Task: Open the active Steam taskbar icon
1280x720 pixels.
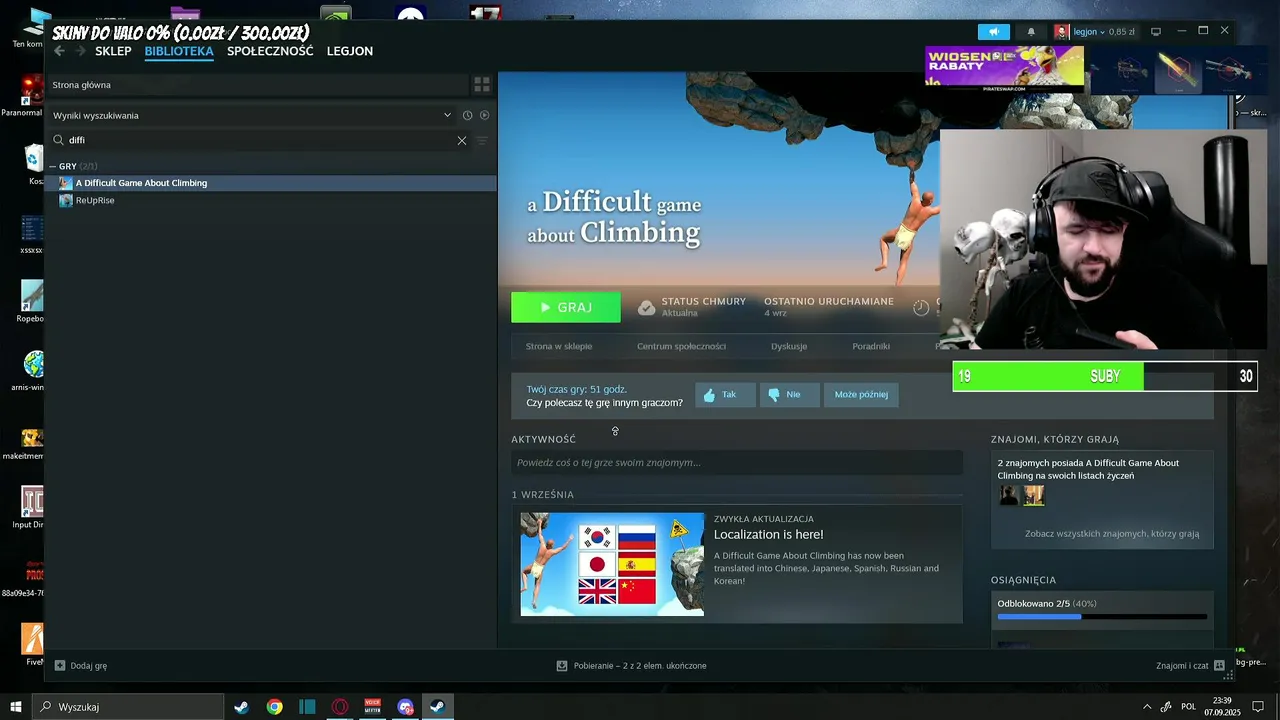Action: click(x=438, y=707)
